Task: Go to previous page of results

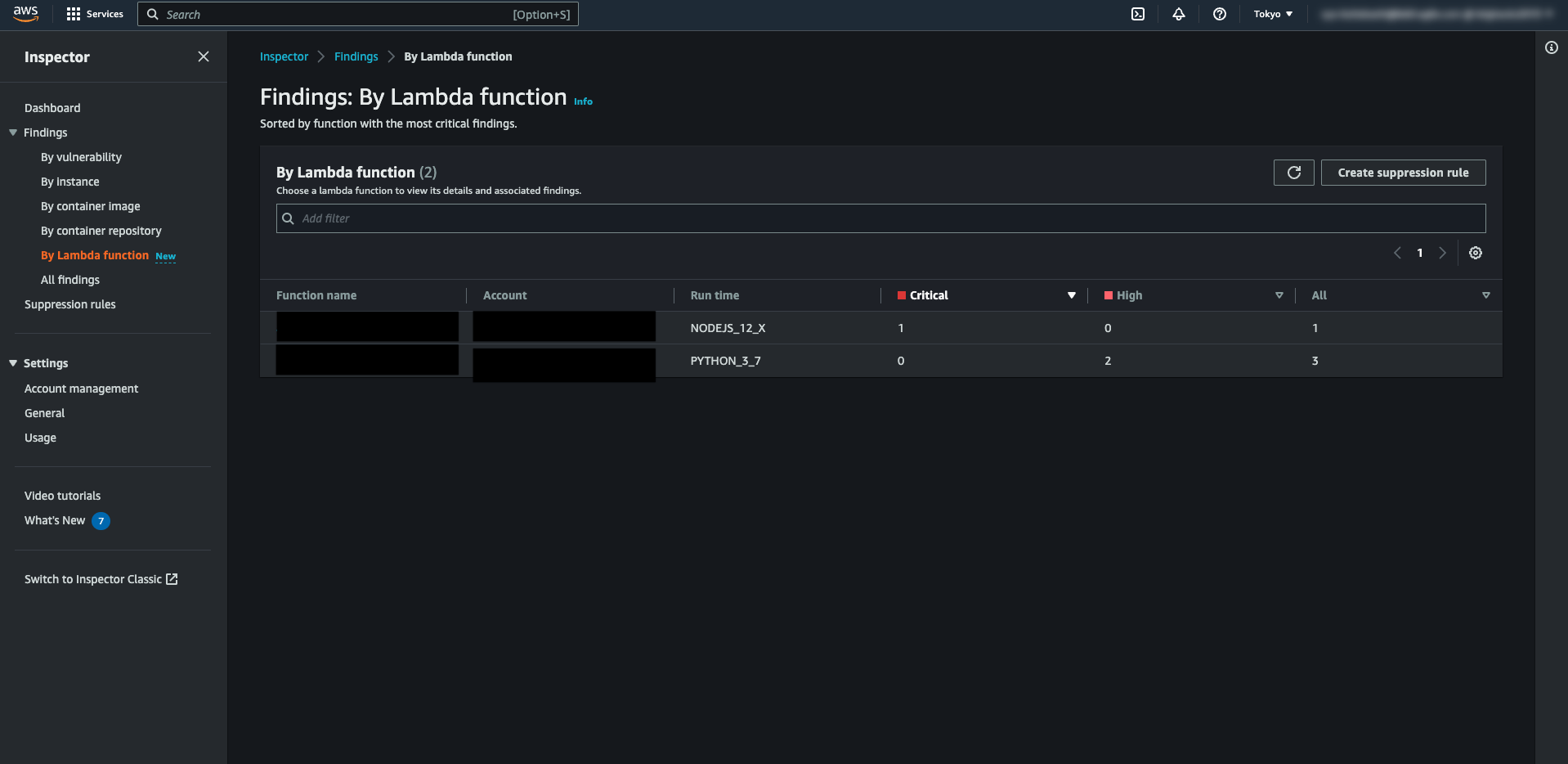Action: point(1397,253)
